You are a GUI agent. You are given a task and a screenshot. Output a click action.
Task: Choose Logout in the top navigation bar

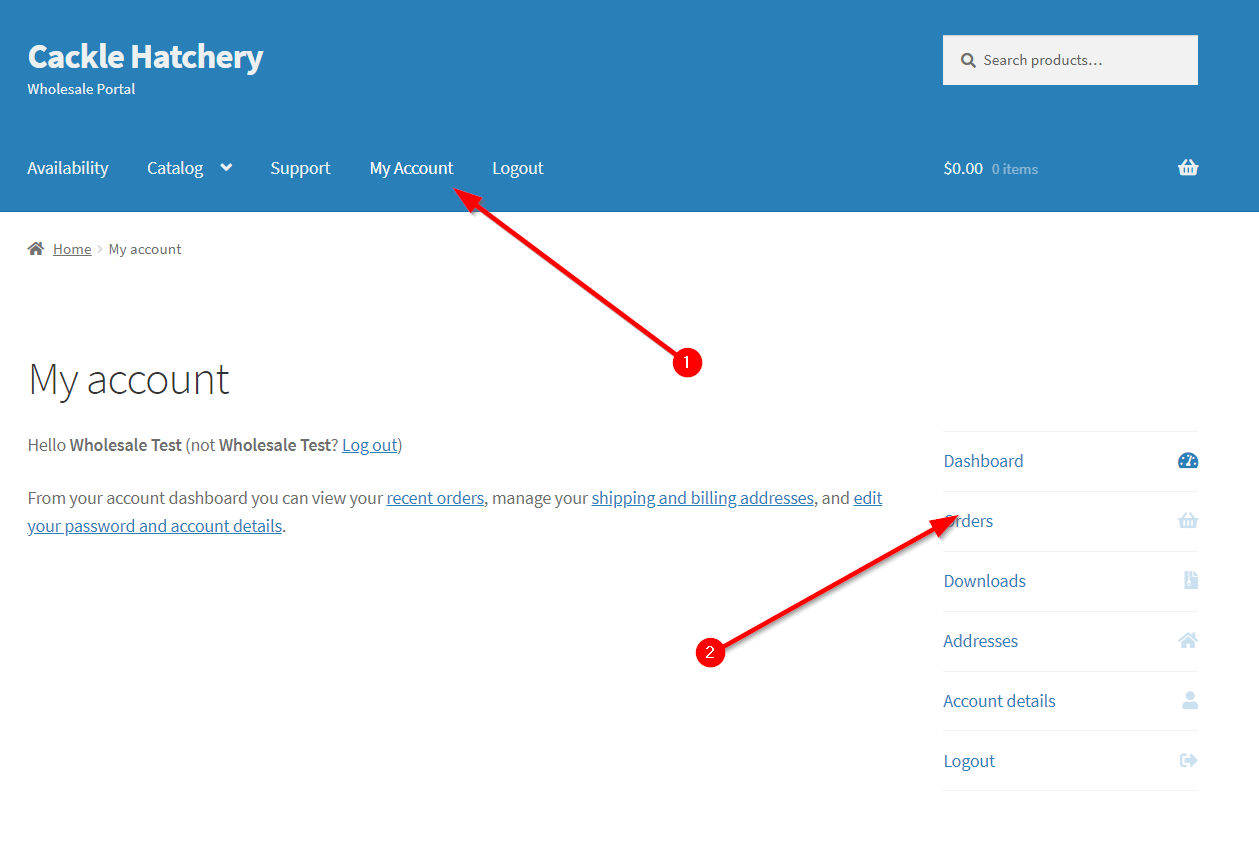pos(518,168)
